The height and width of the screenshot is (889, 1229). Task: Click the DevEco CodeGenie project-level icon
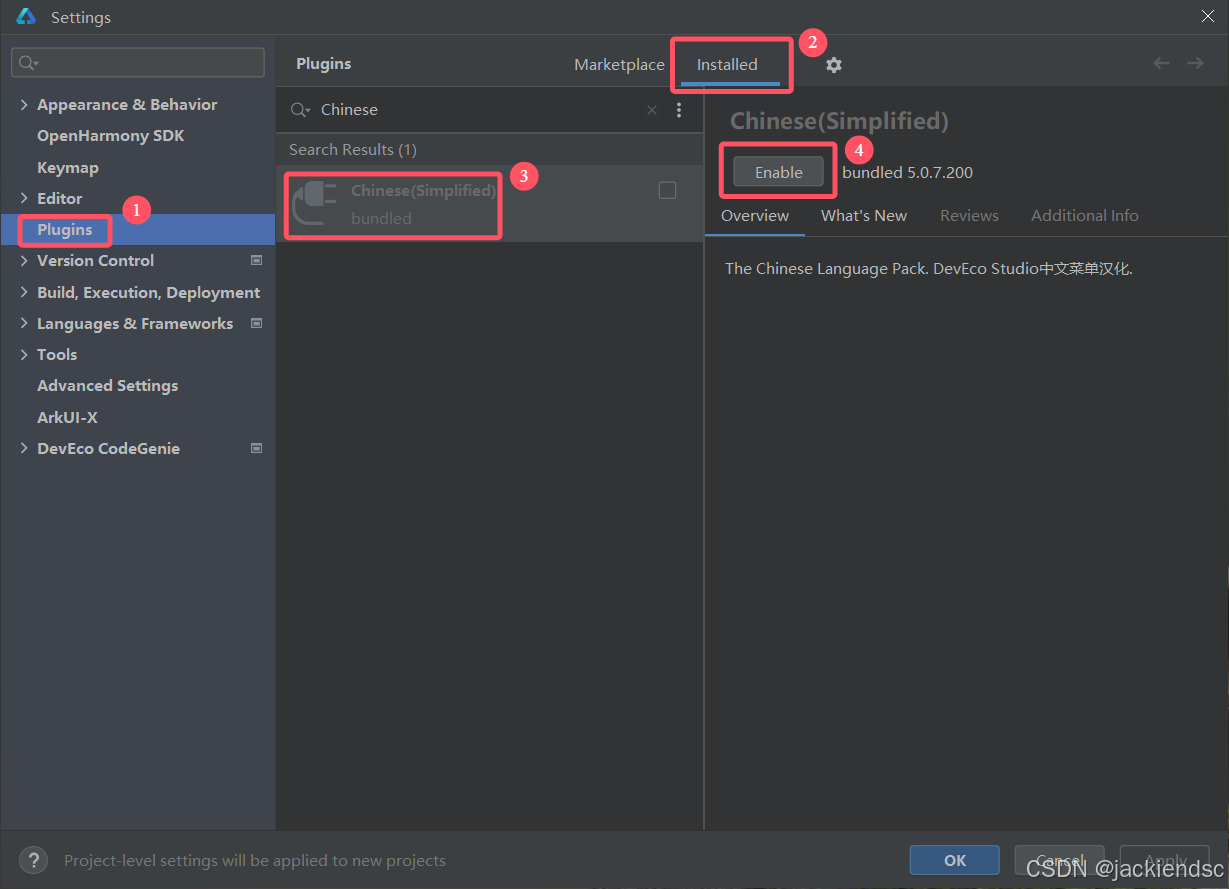[256, 448]
